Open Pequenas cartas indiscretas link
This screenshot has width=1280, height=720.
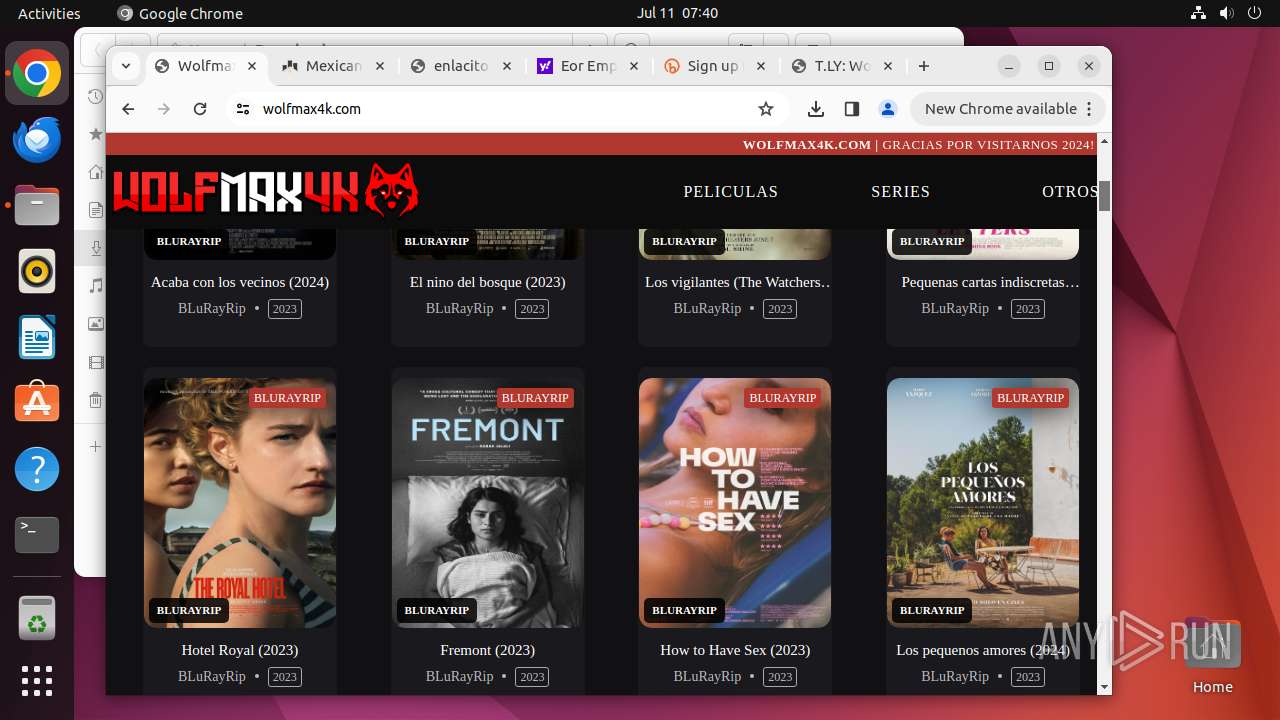pos(990,282)
